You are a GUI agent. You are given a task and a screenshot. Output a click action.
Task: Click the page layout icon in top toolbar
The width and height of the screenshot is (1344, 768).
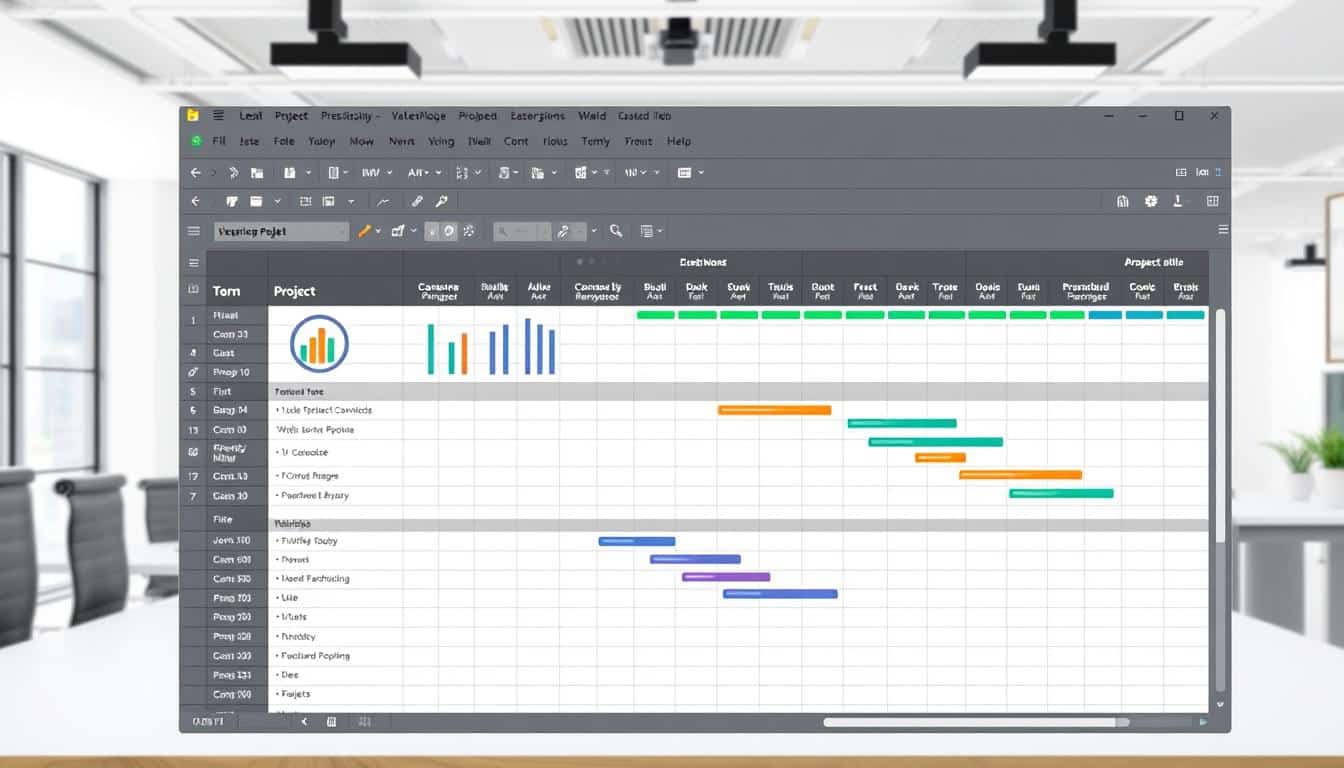point(334,173)
